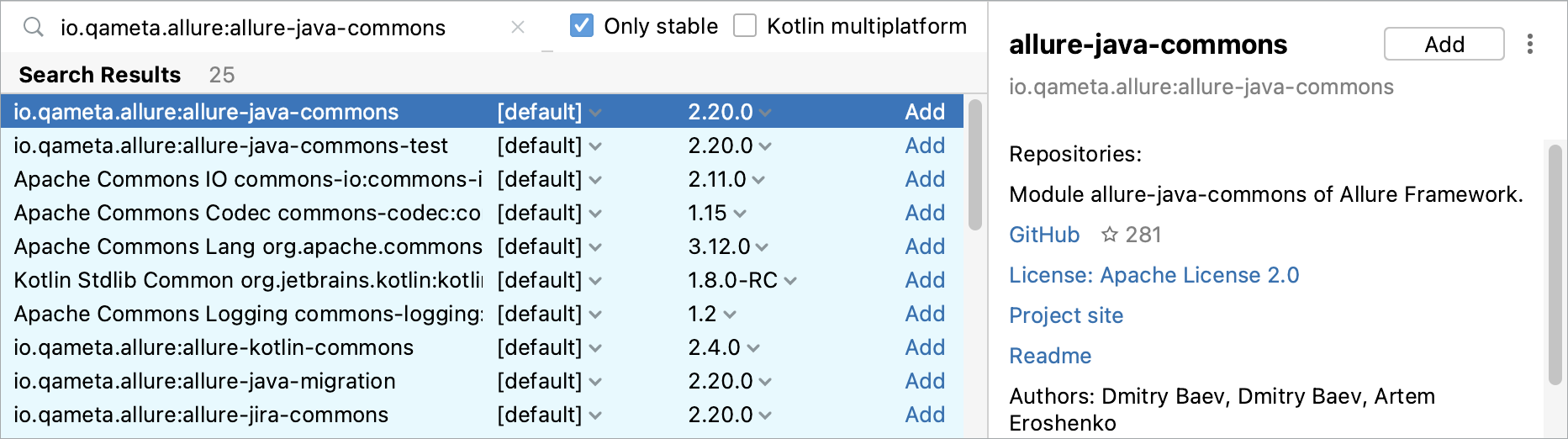This screenshot has height=439, width=1568.
Task: Select Apache Commons Lang row
Action: [x=482, y=246]
